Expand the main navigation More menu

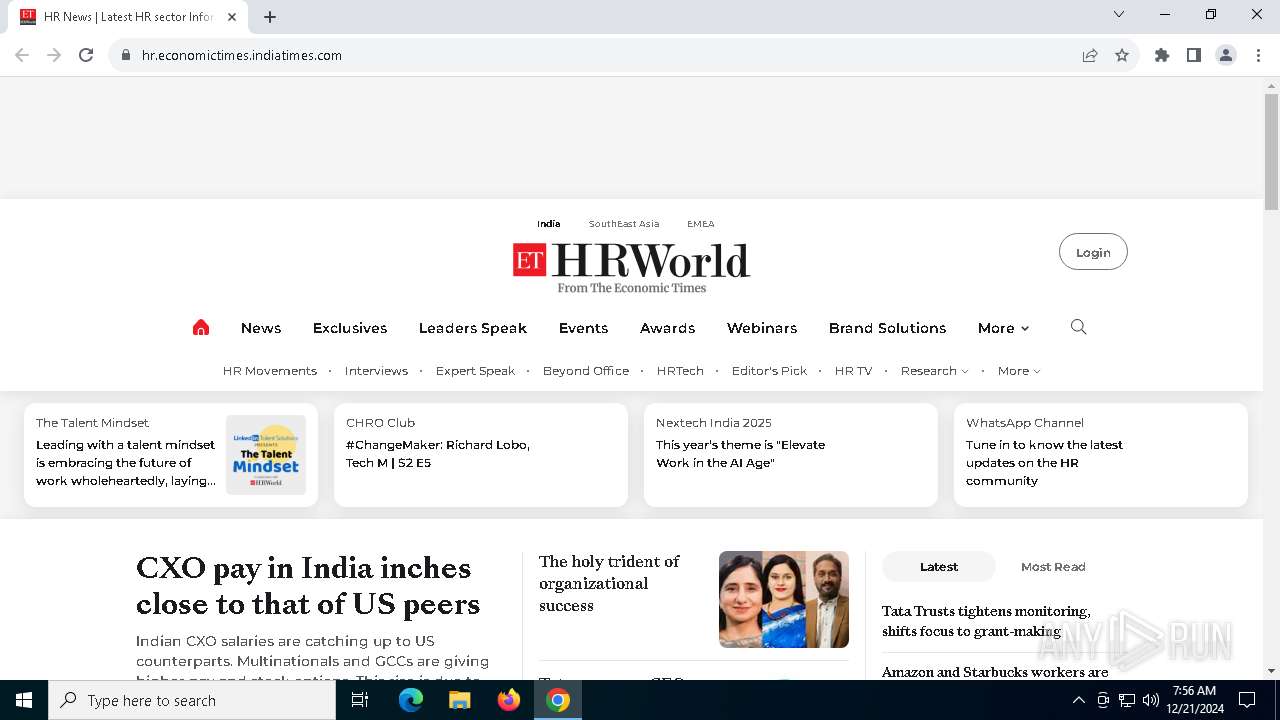coord(1003,328)
